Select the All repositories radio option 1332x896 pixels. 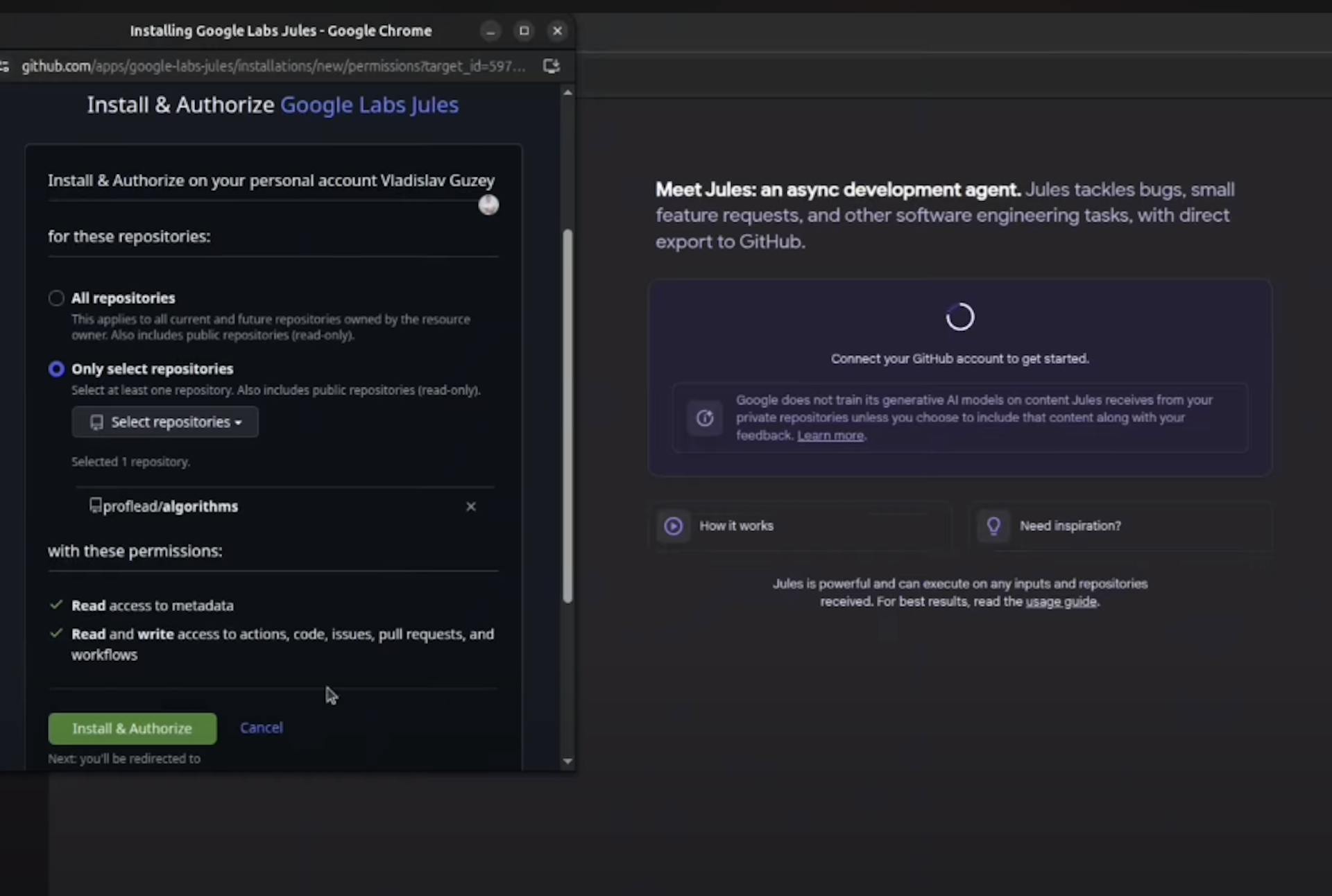click(56, 298)
